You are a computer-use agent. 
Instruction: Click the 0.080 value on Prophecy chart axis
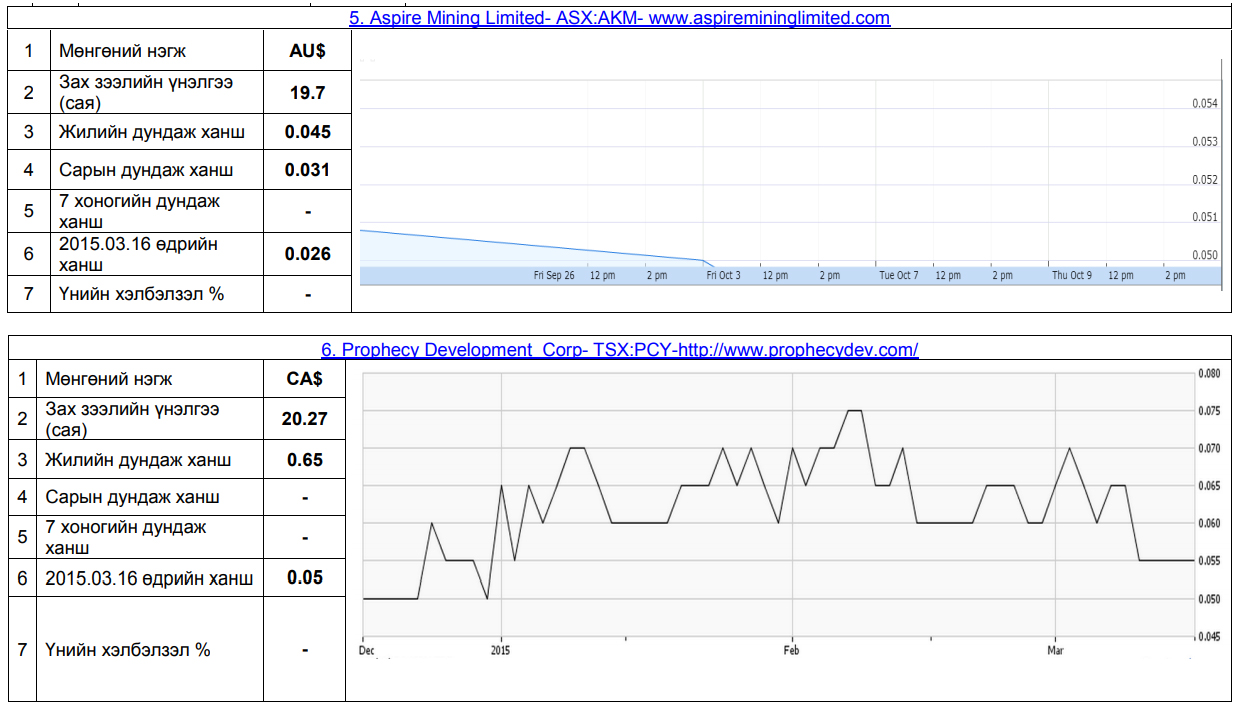click(x=1208, y=374)
